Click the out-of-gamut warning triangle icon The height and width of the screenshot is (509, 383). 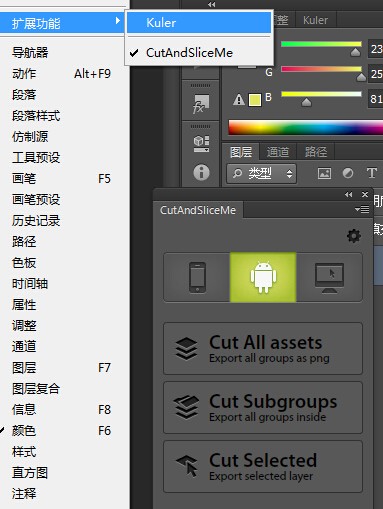tap(239, 99)
